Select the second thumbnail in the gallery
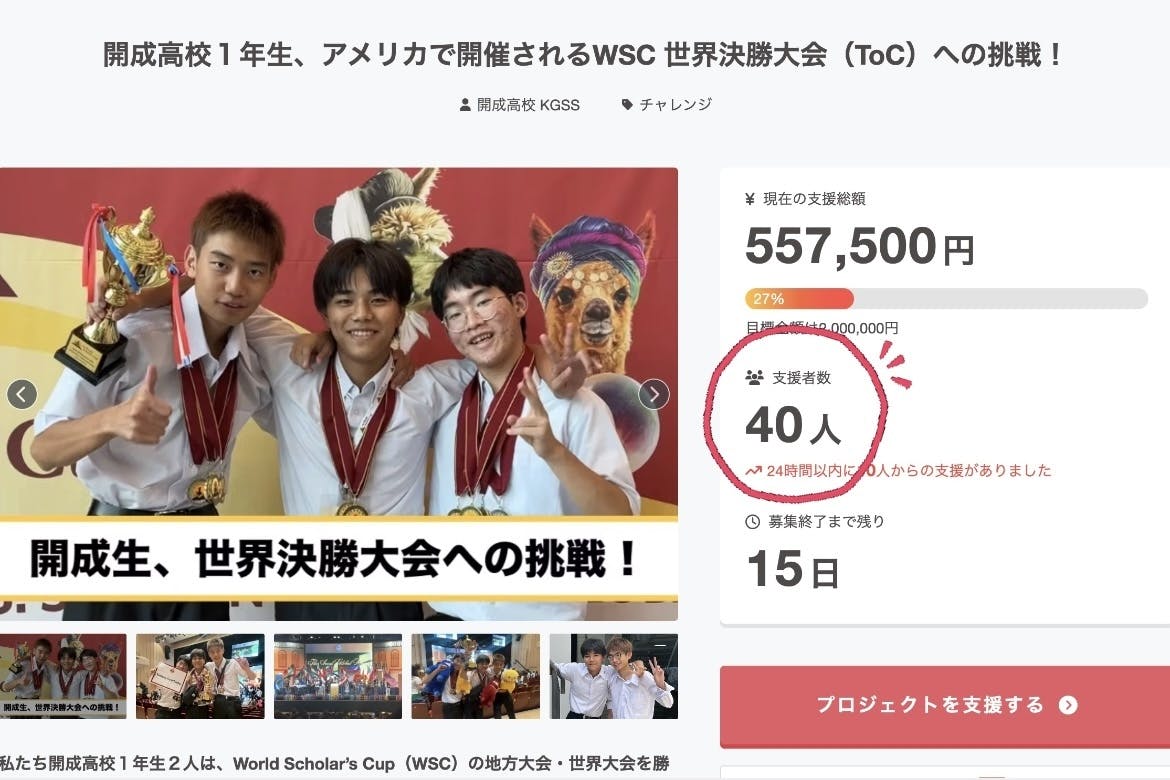The height and width of the screenshot is (780, 1170). coord(200,676)
